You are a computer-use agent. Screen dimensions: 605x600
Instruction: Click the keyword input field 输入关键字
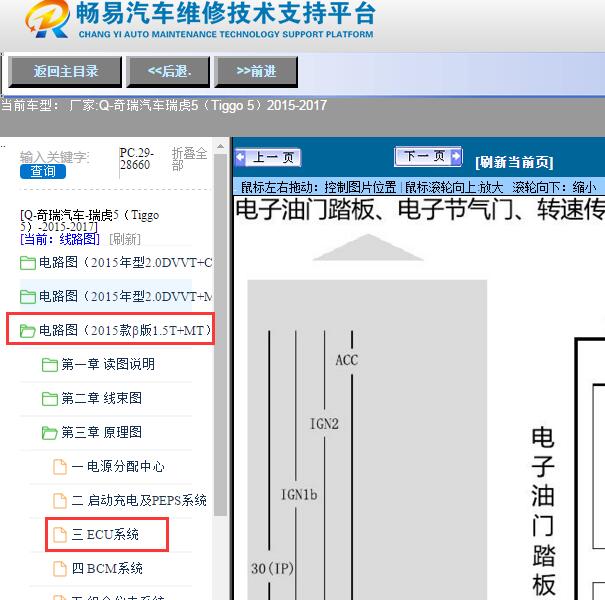click(x=55, y=157)
